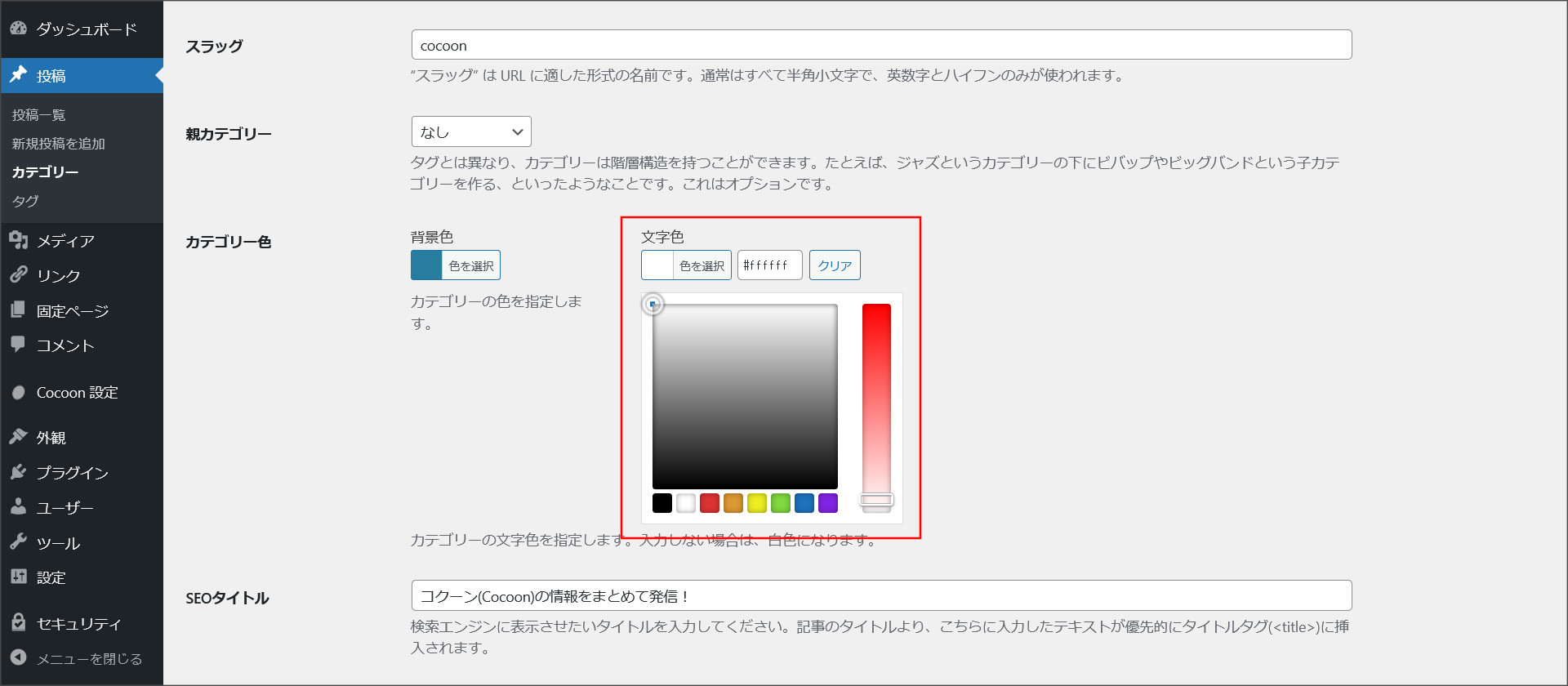Click the クリア button
This screenshot has width=1568, height=686.
pyautogui.click(x=835, y=265)
